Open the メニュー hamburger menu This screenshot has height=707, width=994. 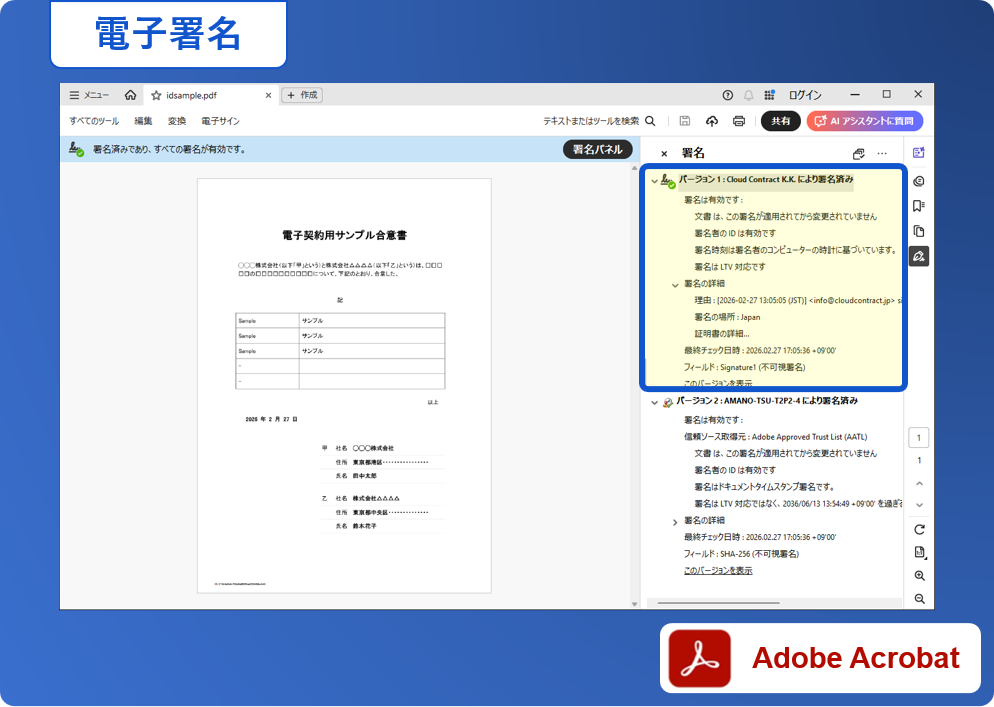coord(89,95)
